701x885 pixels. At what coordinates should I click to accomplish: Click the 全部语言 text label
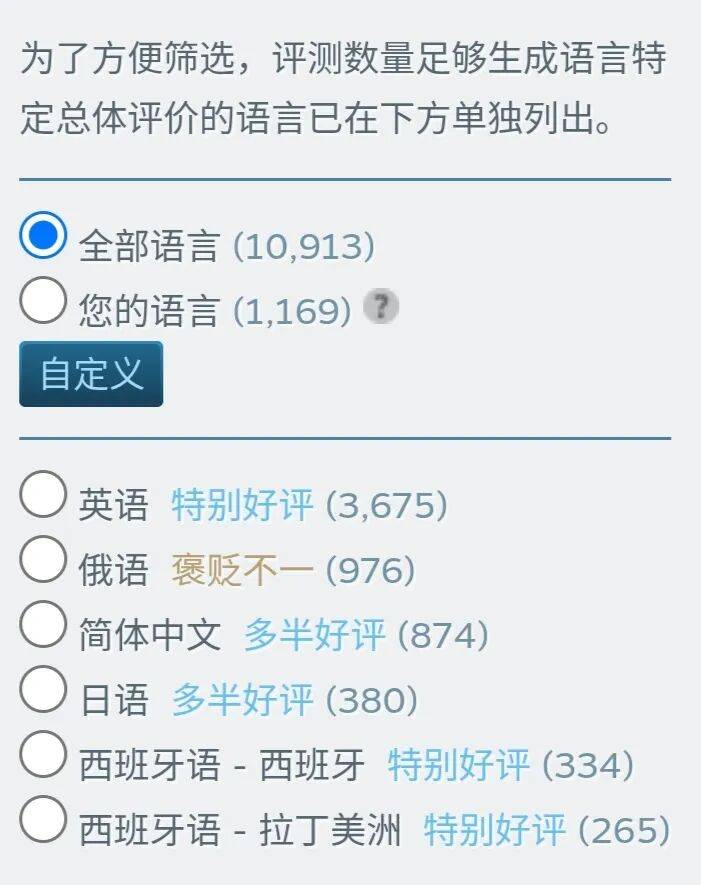148,247
